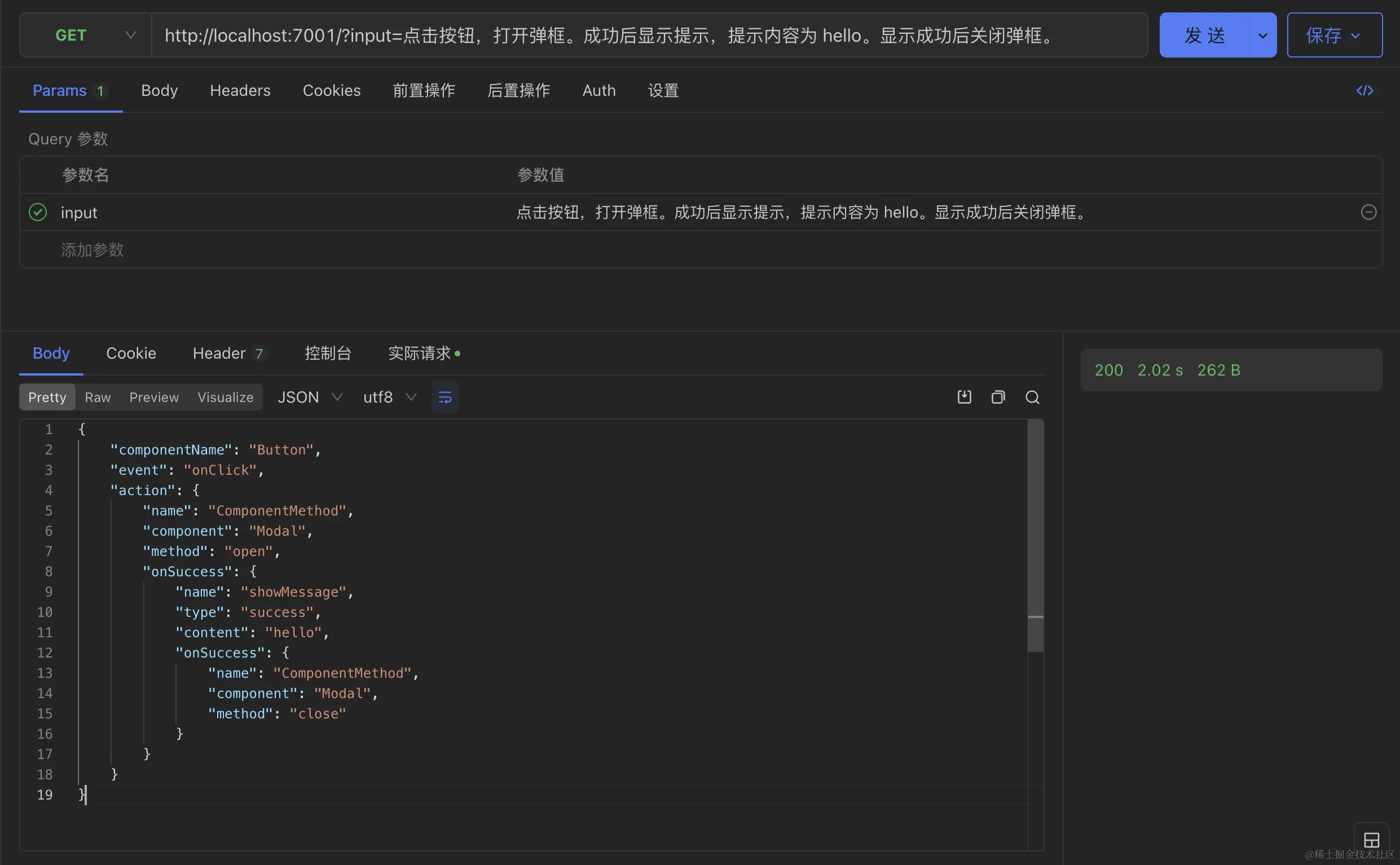Open the utf8 encoding dropdown
This screenshot has height=865, width=1400.
pyautogui.click(x=389, y=397)
